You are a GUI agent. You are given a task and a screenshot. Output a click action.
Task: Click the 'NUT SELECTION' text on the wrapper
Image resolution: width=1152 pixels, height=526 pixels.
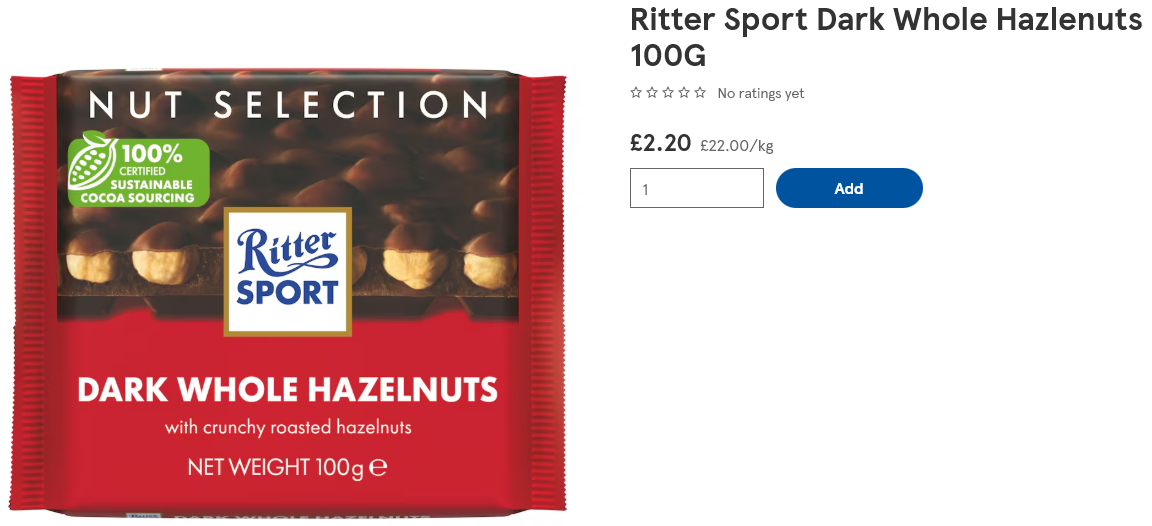tap(288, 105)
